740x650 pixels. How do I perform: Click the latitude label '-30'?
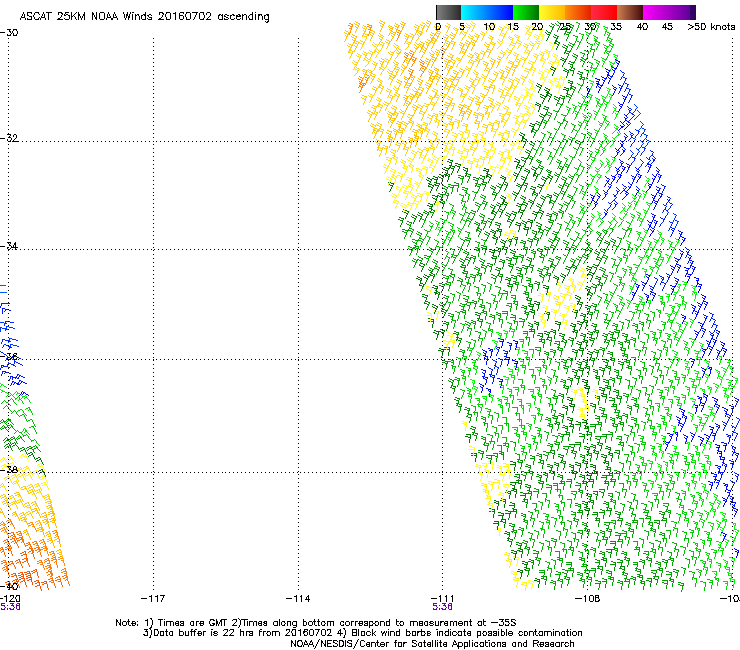9,33
